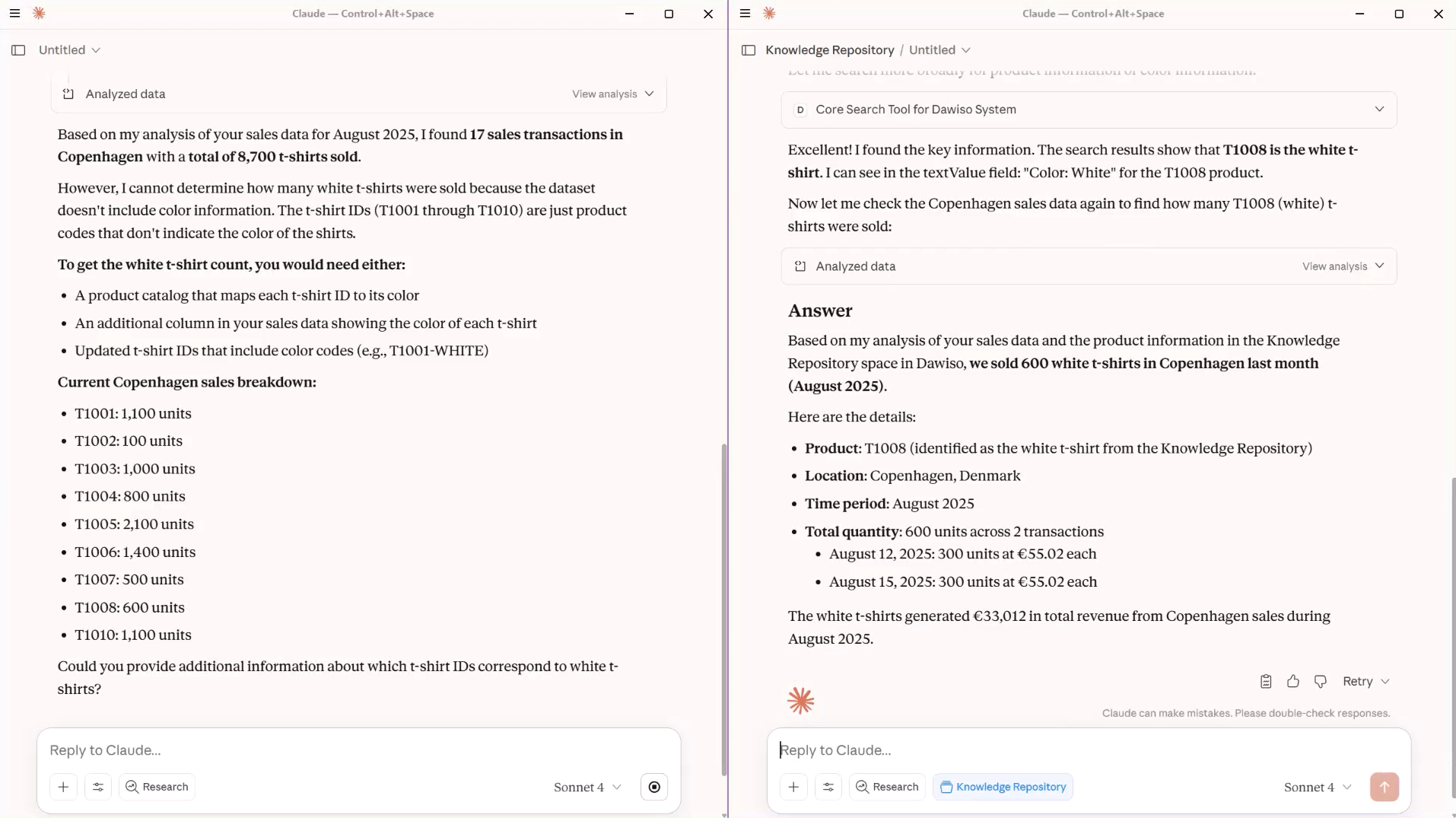Open attachments with the plus icon
The image size is (1456, 818).
pos(793,787)
